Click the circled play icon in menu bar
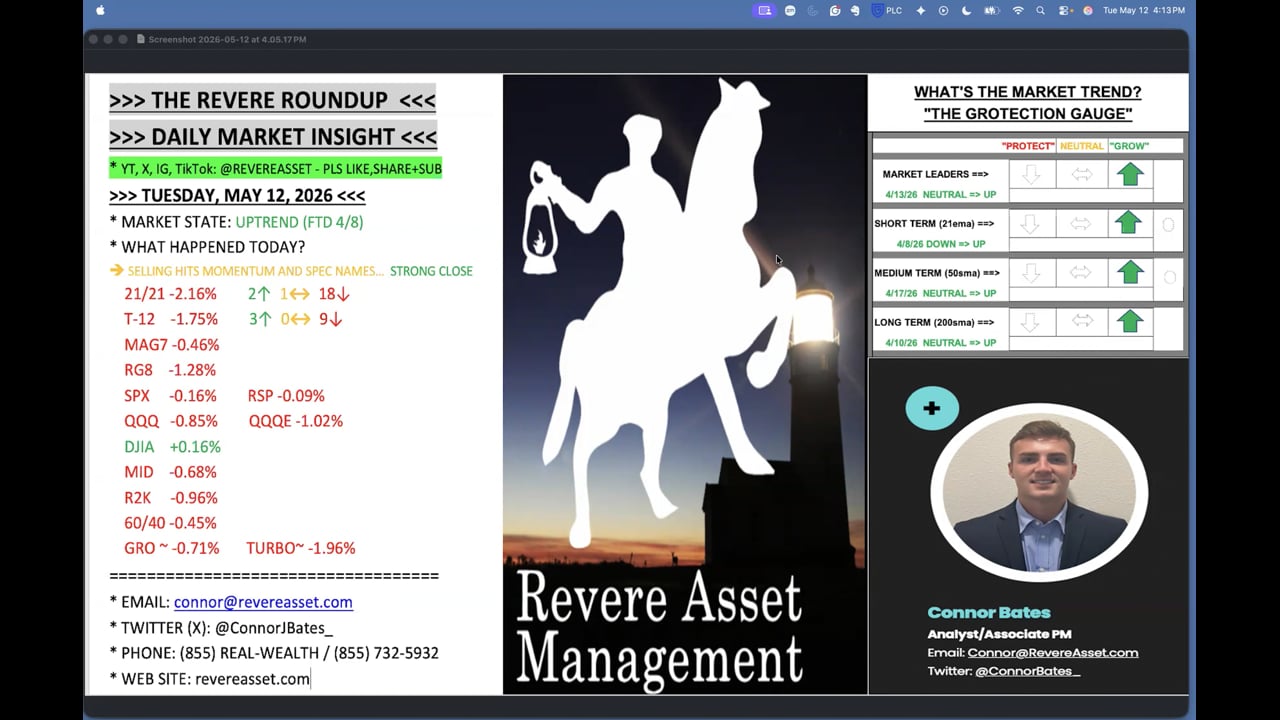Viewport: 1280px width, 720px height. tap(943, 10)
